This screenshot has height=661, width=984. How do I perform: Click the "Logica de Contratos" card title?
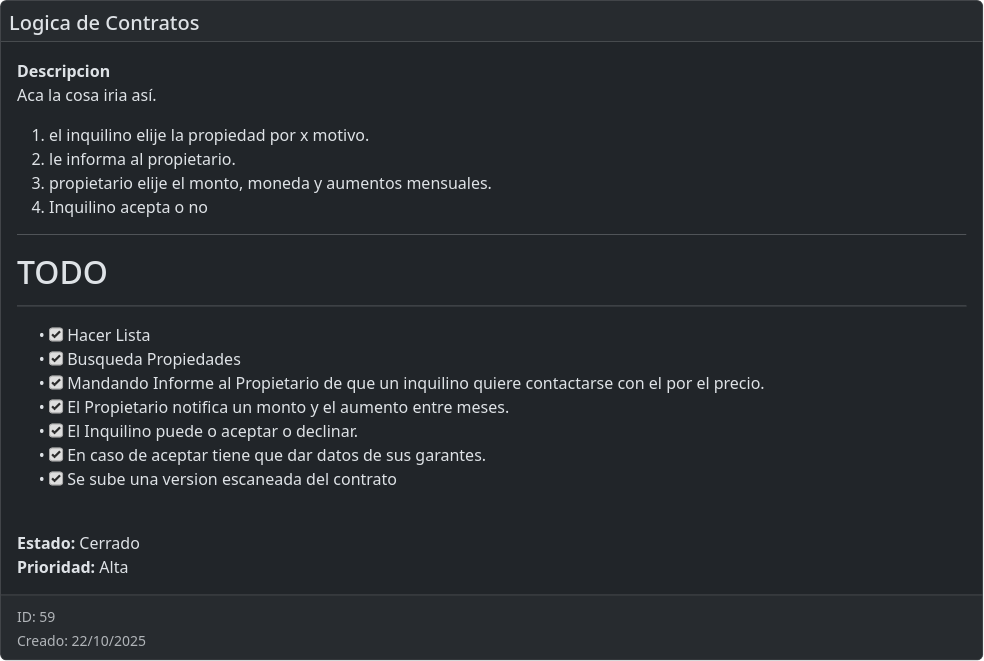pos(104,23)
